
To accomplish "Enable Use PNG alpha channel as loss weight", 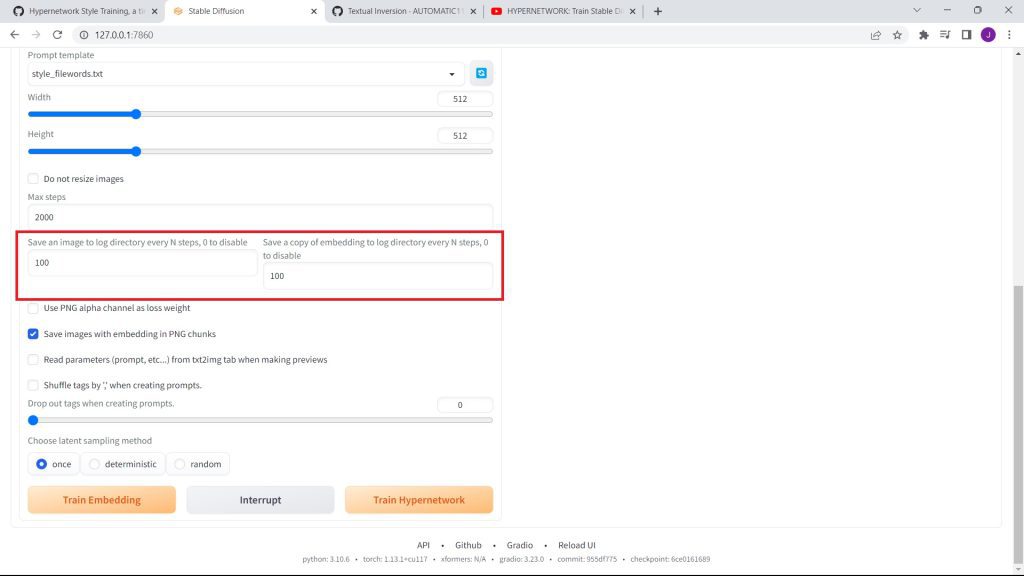I will pyautogui.click(x=34, y=308).
